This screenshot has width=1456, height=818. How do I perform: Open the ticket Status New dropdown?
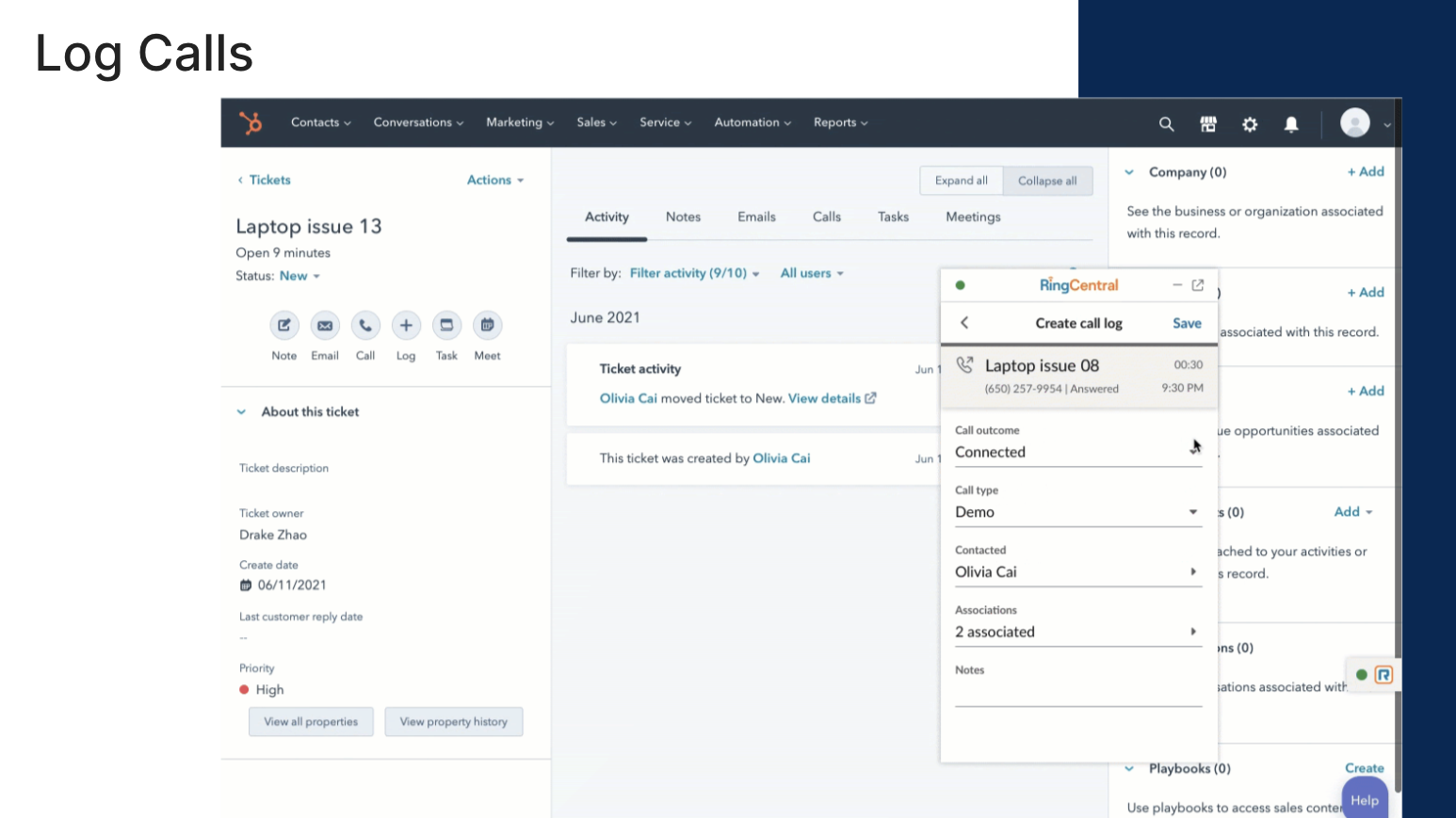pos(299,275)
